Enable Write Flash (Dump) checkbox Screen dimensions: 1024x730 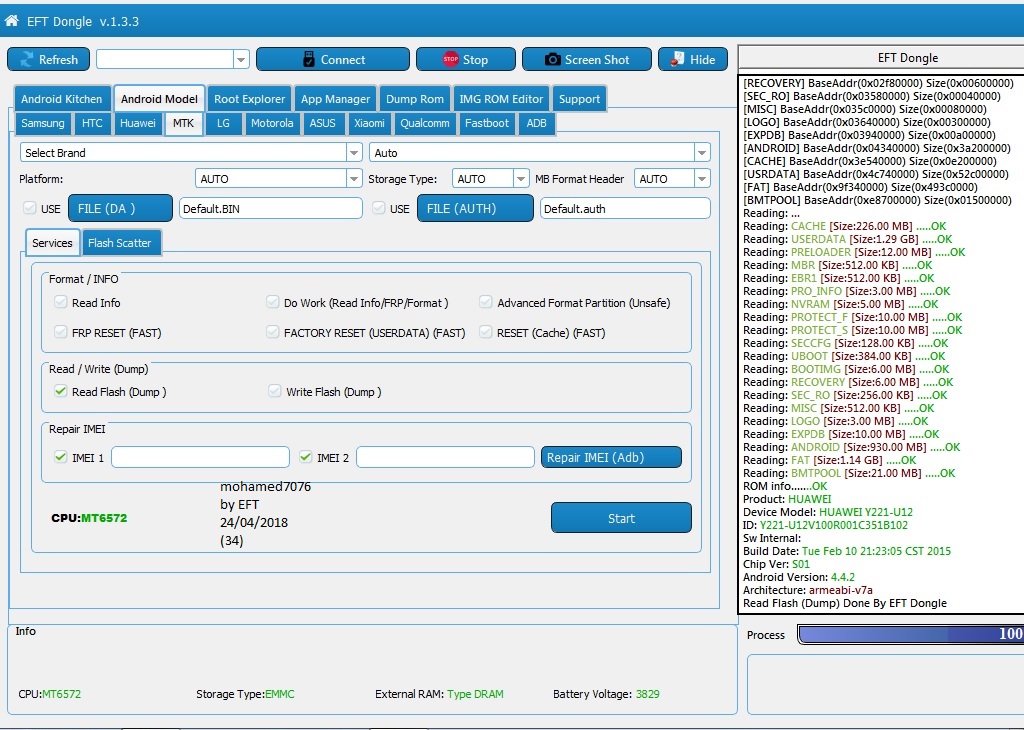[x=274, y=391]
